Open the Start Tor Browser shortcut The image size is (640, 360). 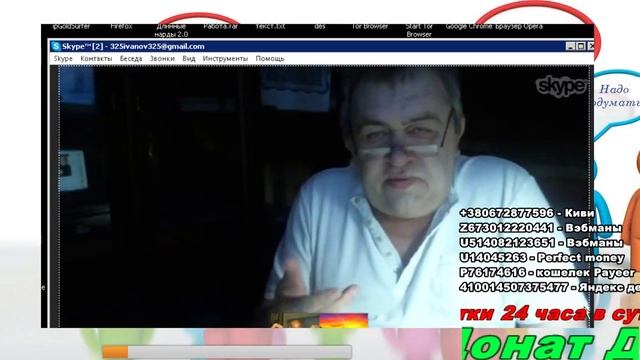tap(419, 31)
